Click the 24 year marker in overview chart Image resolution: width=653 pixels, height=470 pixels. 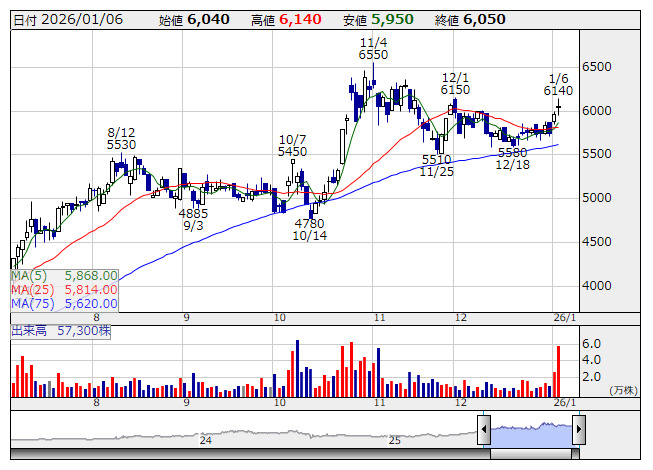206,440
